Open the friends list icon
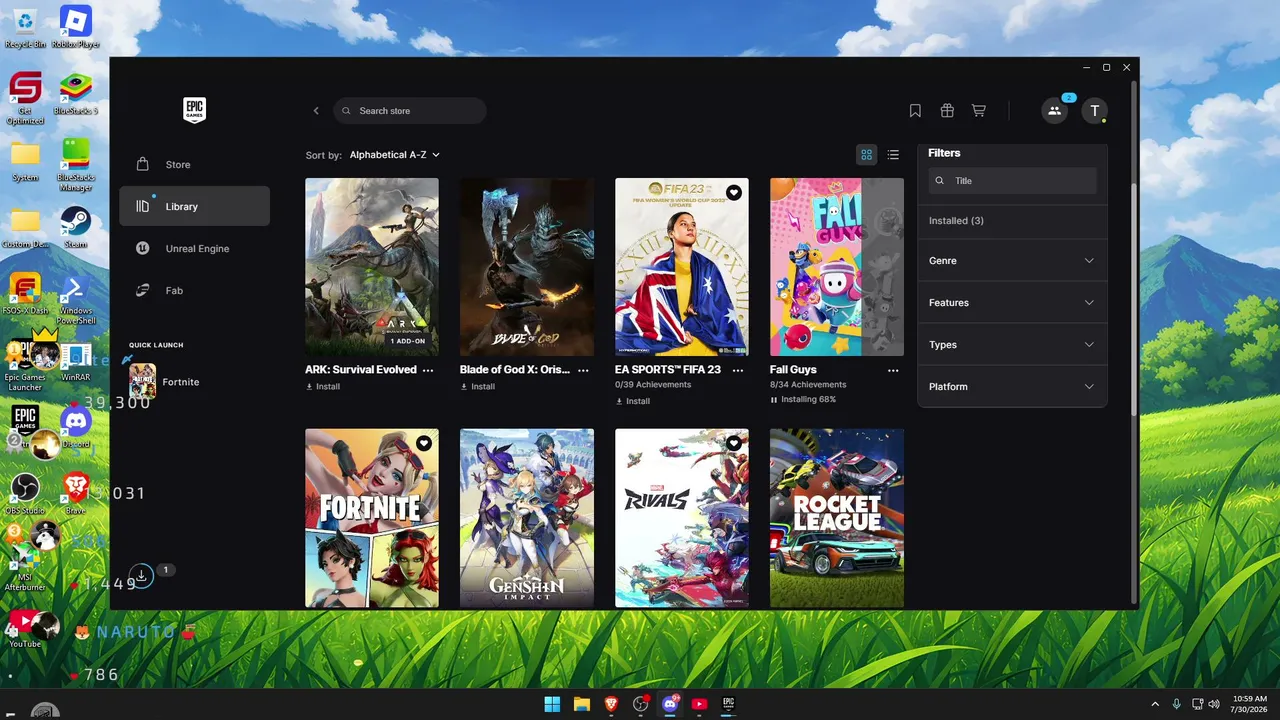The image size is (1280, 720). (x=1054, y=111)
